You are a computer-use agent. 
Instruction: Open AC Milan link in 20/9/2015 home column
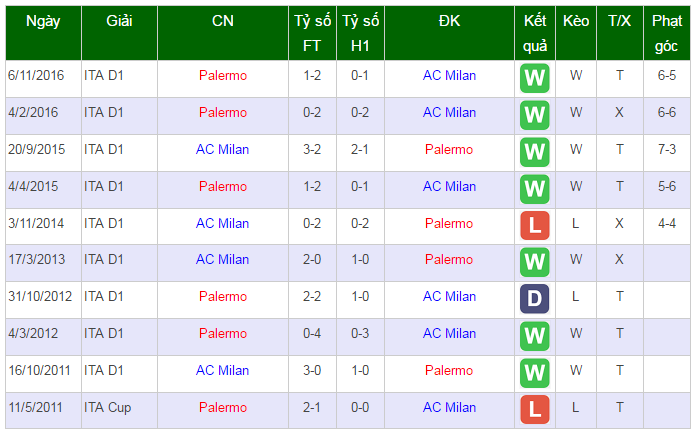point(222,149)
